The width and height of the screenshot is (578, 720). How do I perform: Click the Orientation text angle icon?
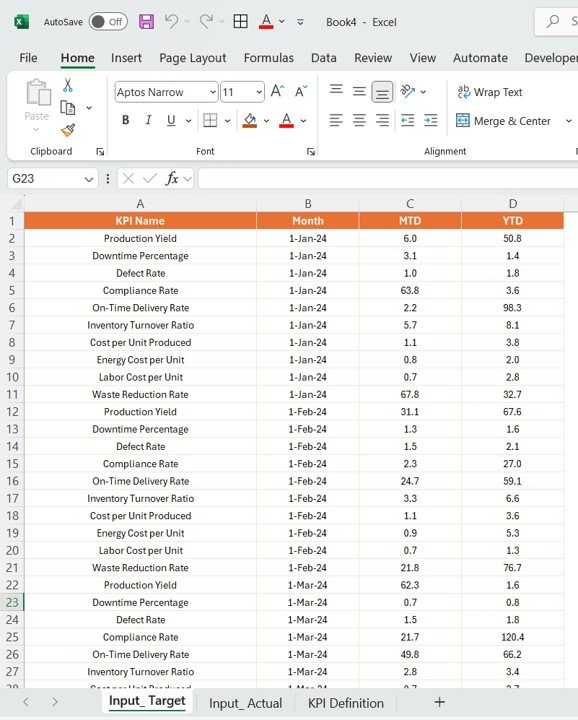408,91
